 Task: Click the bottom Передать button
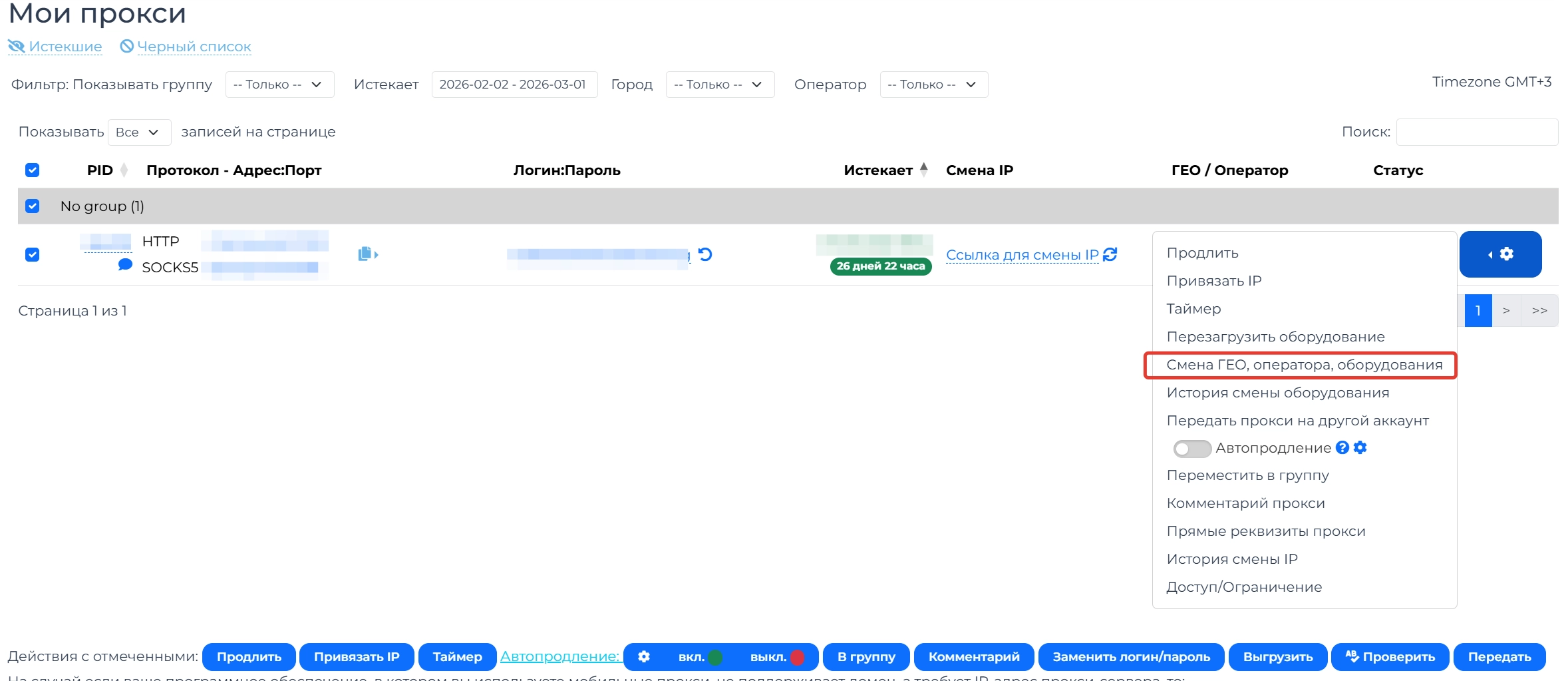(1499, 657)
